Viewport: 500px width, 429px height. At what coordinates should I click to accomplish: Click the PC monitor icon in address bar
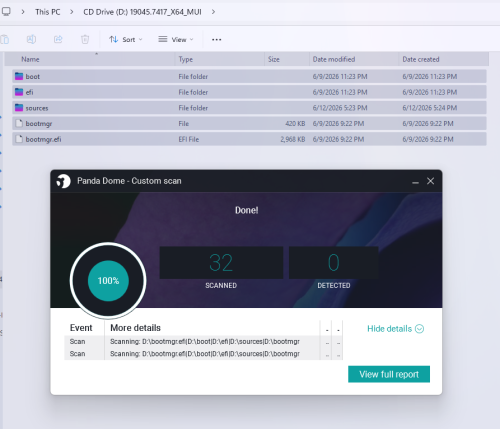[6, 12]
